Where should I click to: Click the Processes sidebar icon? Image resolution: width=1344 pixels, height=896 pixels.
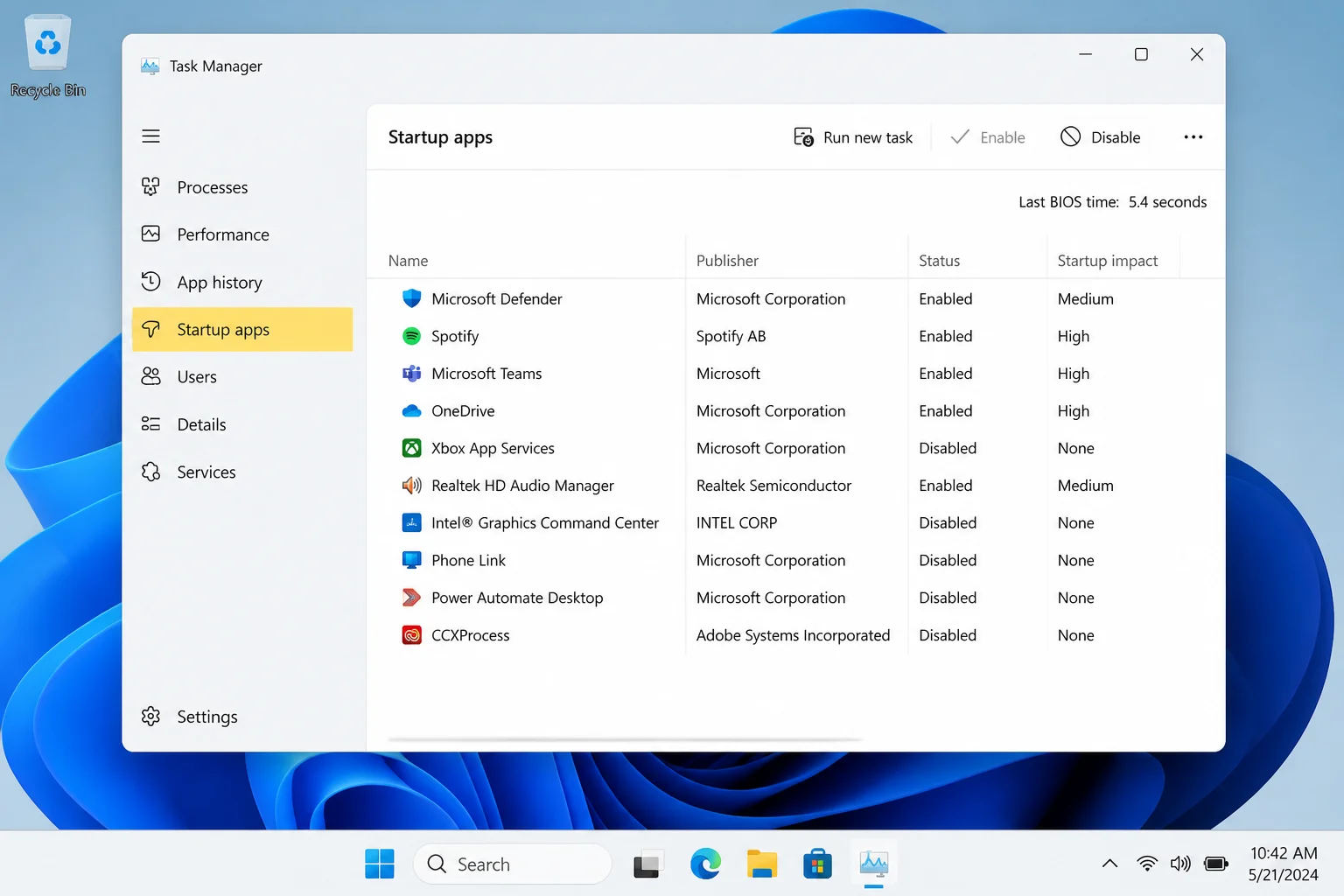[x=150, y=186]
